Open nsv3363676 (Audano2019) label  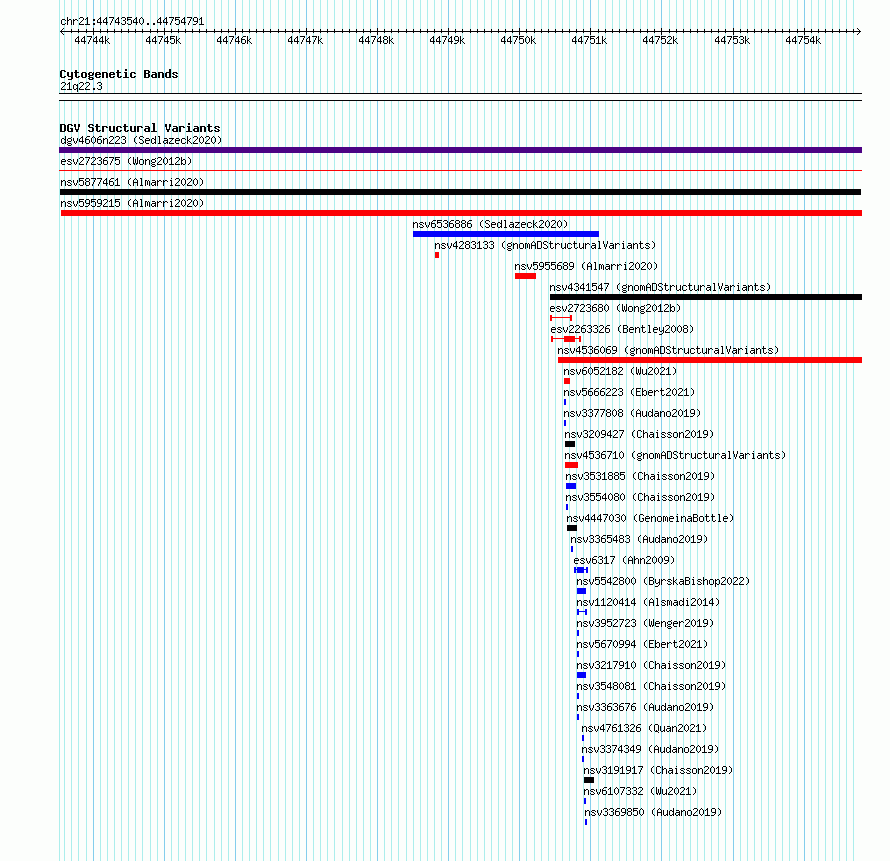[645, 707]
